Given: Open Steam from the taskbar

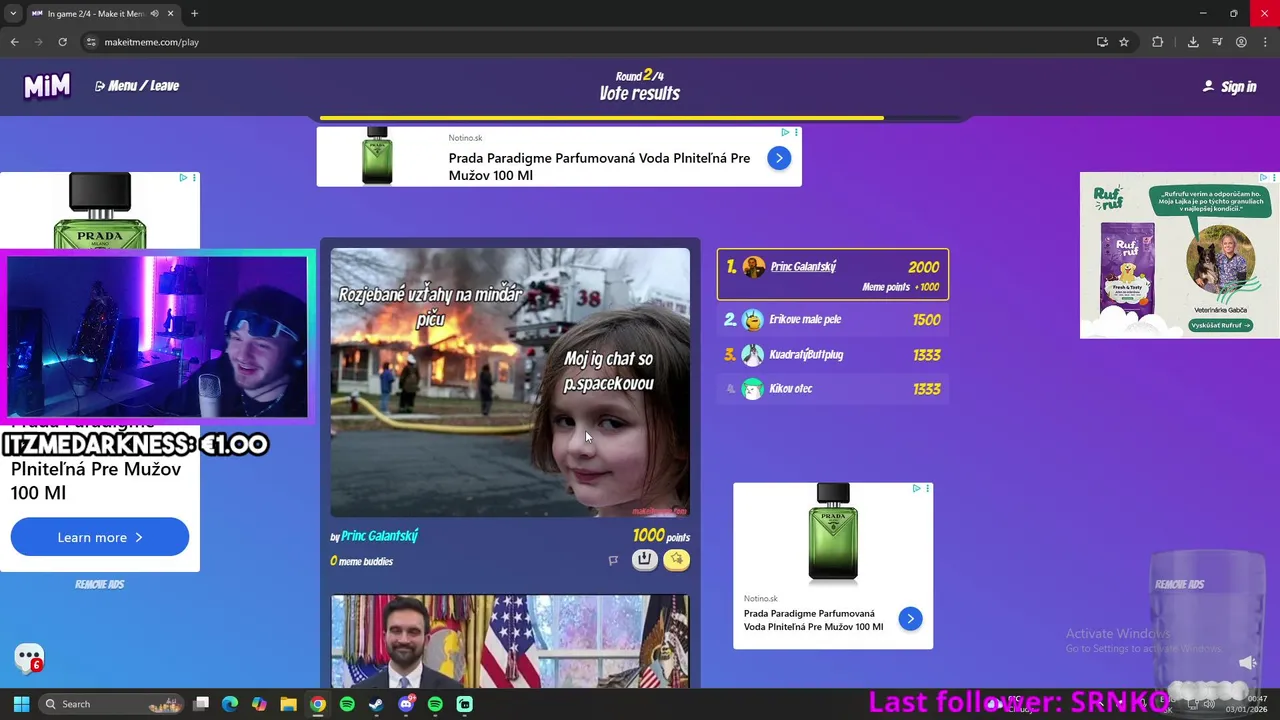Looking at the screenshot, I should (x=376, y=704).
